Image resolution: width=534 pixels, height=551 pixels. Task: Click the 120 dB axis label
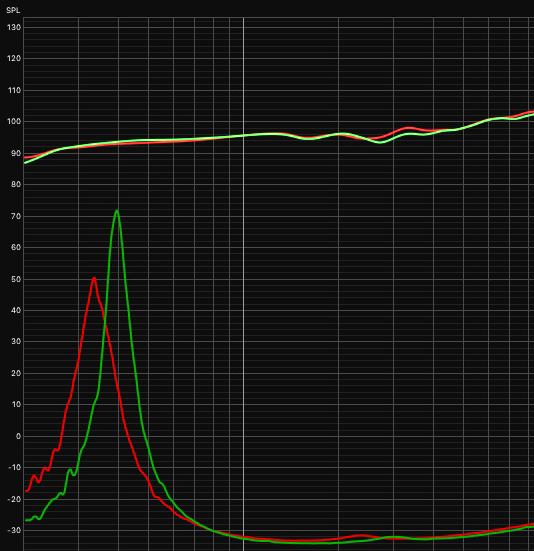click(x=14, y=59)
